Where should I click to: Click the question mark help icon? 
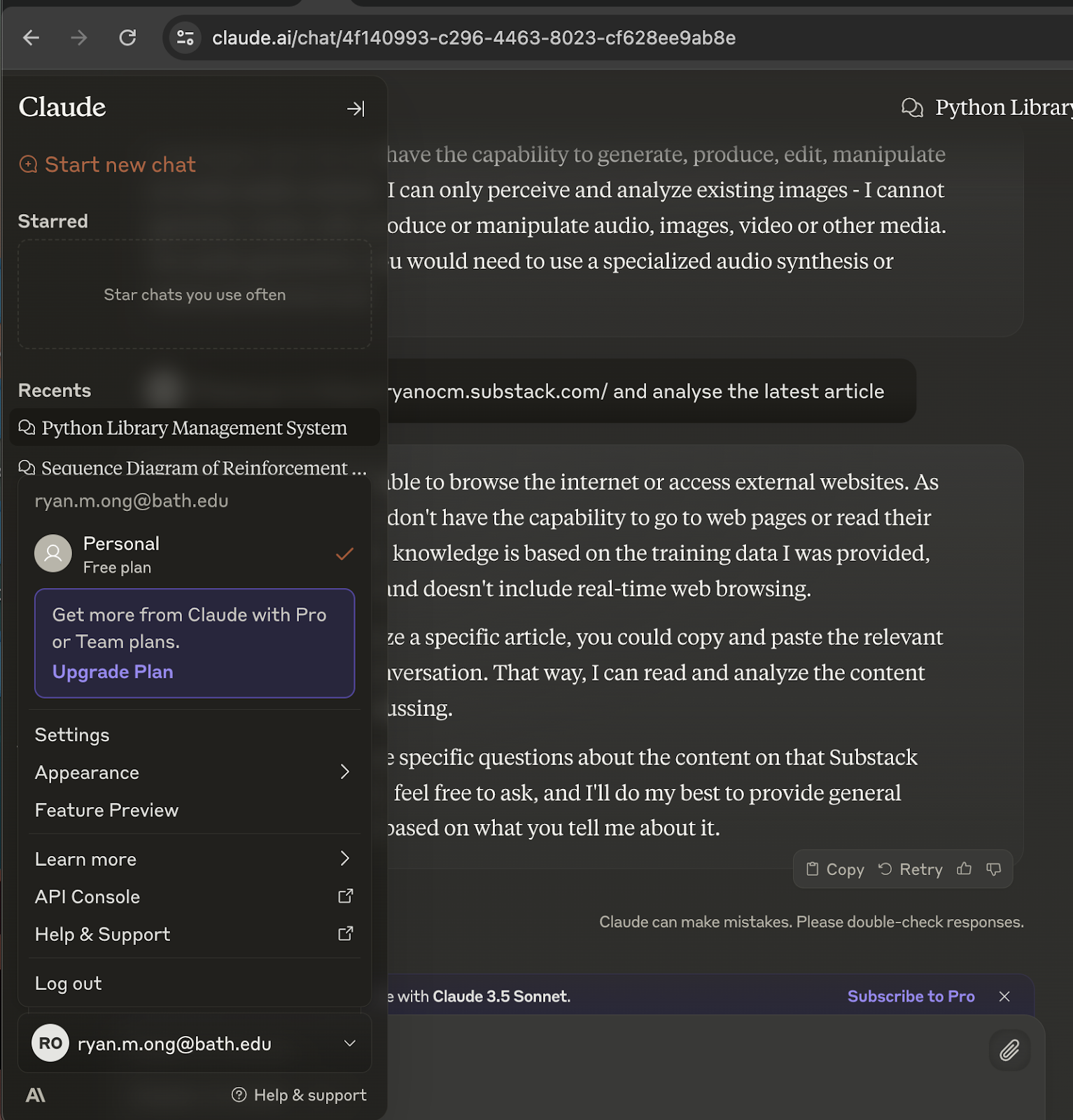pos(239,1095)
